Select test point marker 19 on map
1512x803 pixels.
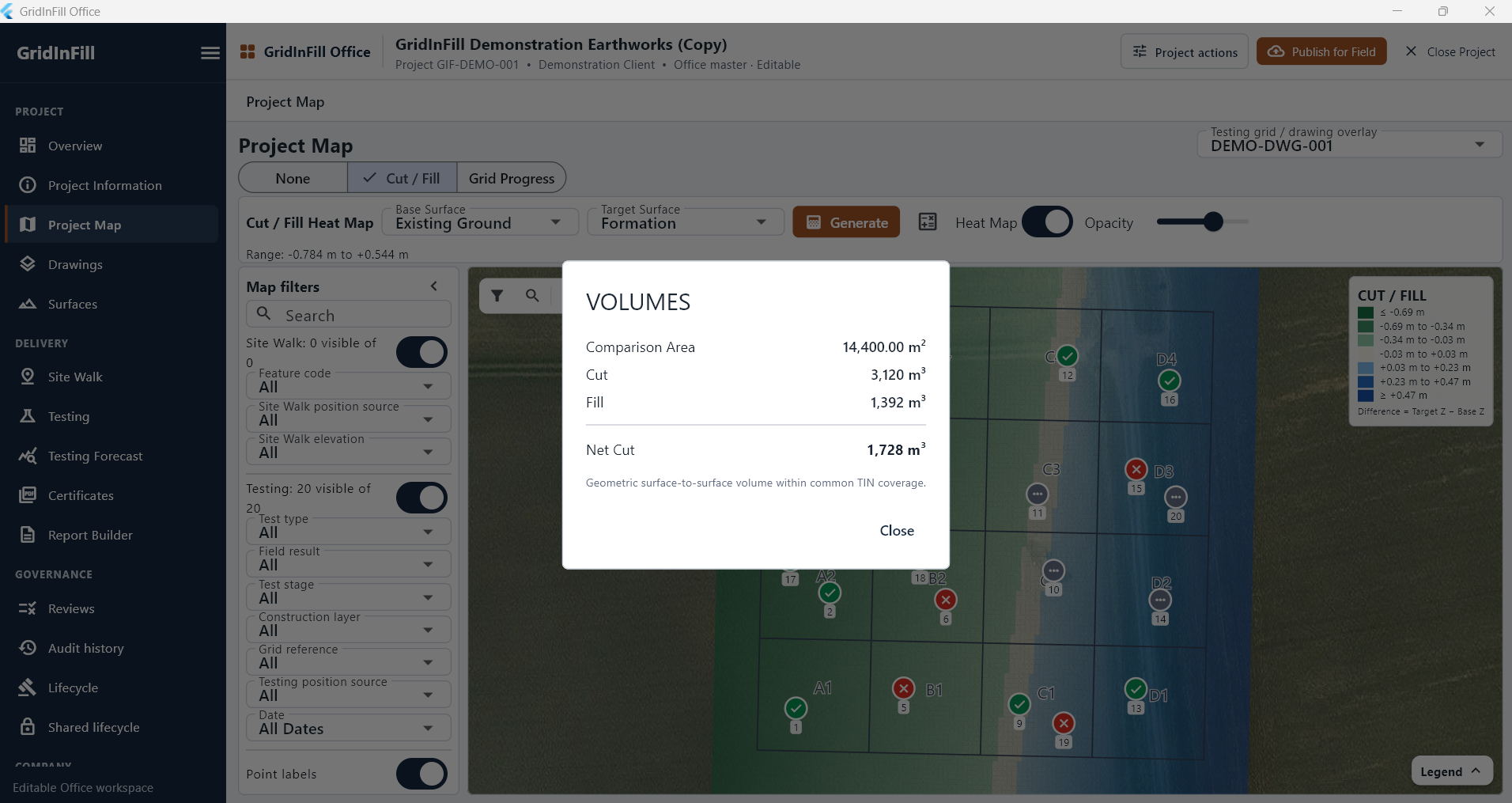(x=1064, y=723)
